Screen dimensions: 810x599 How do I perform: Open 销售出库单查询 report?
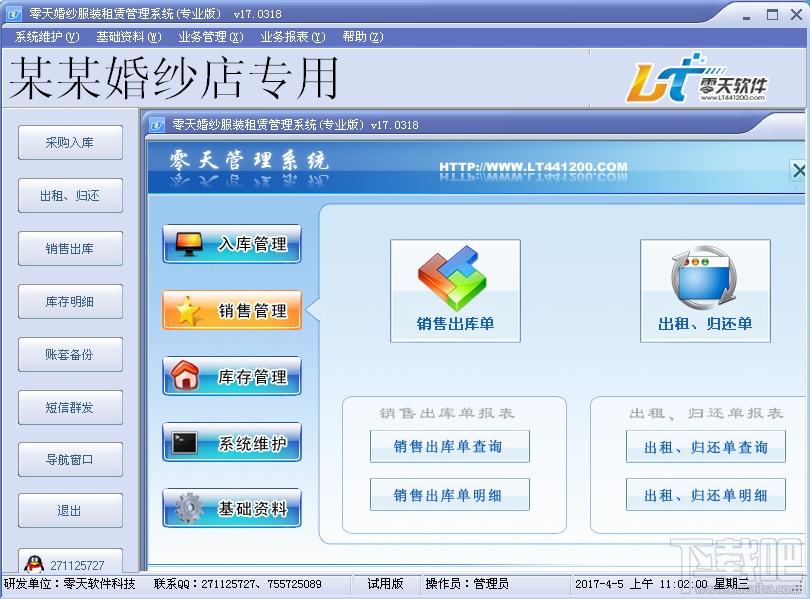tap(449, 446)
